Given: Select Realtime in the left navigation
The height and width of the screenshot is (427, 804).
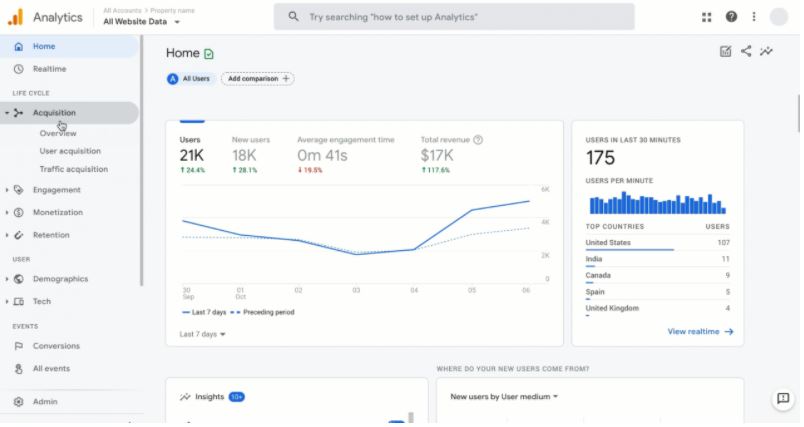Looking at the screenshot, I should tap(49, 69).
